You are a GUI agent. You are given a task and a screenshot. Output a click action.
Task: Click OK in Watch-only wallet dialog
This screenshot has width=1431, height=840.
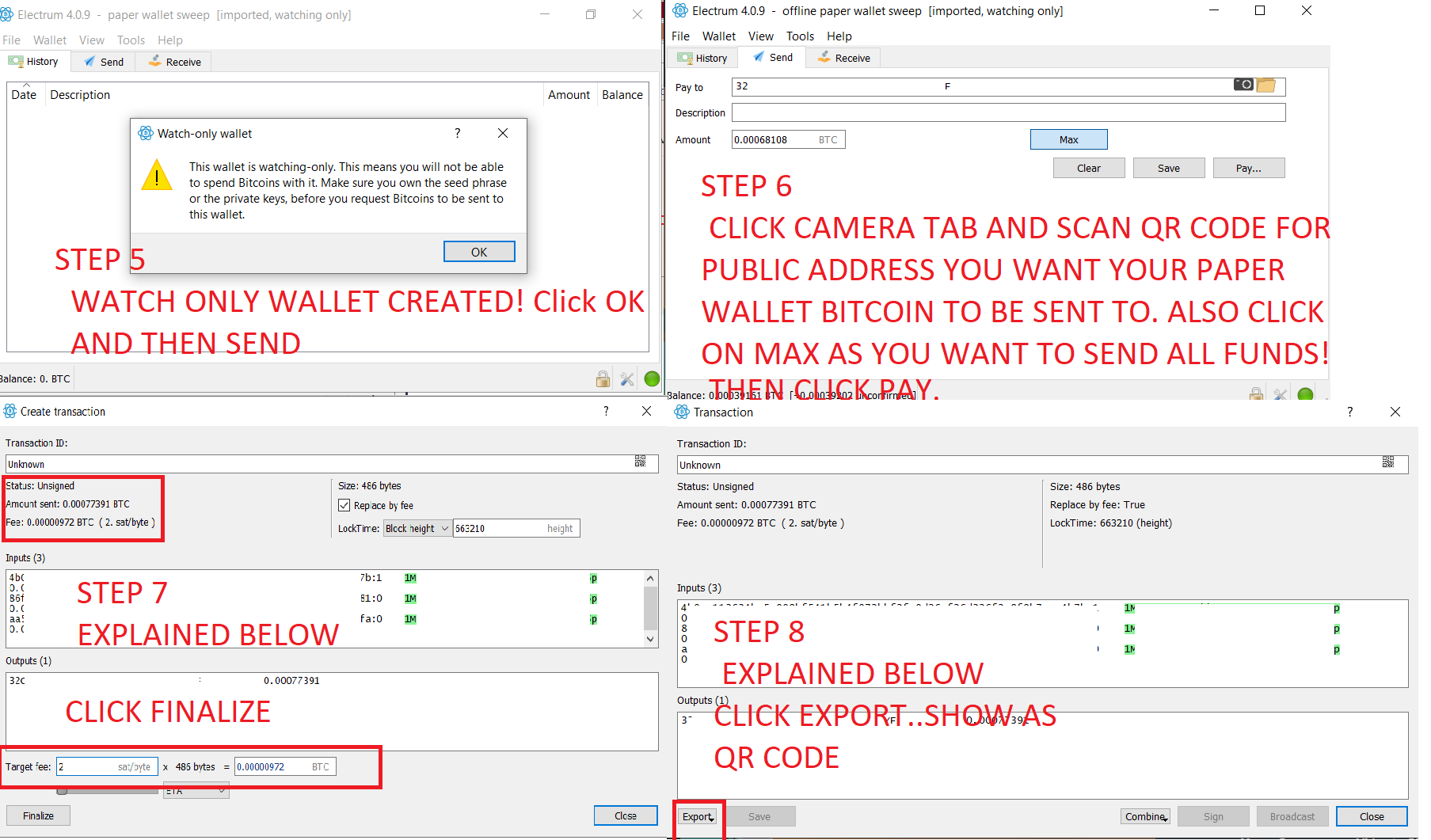(479, 252)
